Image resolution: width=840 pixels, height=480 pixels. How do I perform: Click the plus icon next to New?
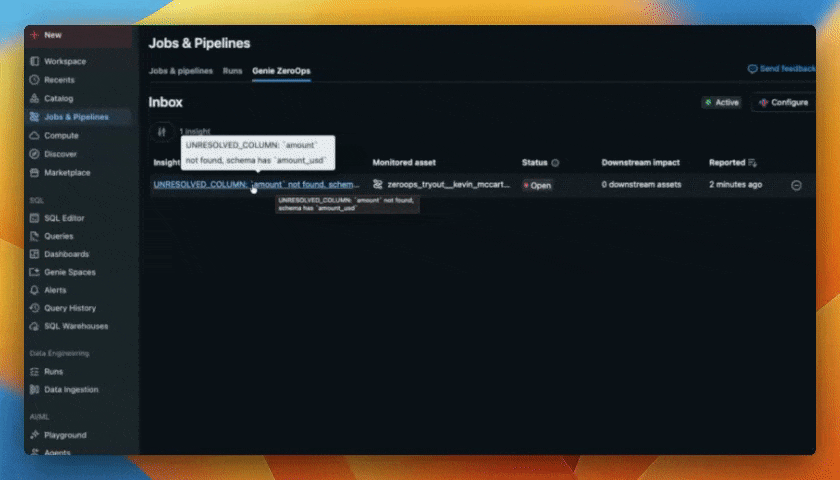[x=35, y=35]
